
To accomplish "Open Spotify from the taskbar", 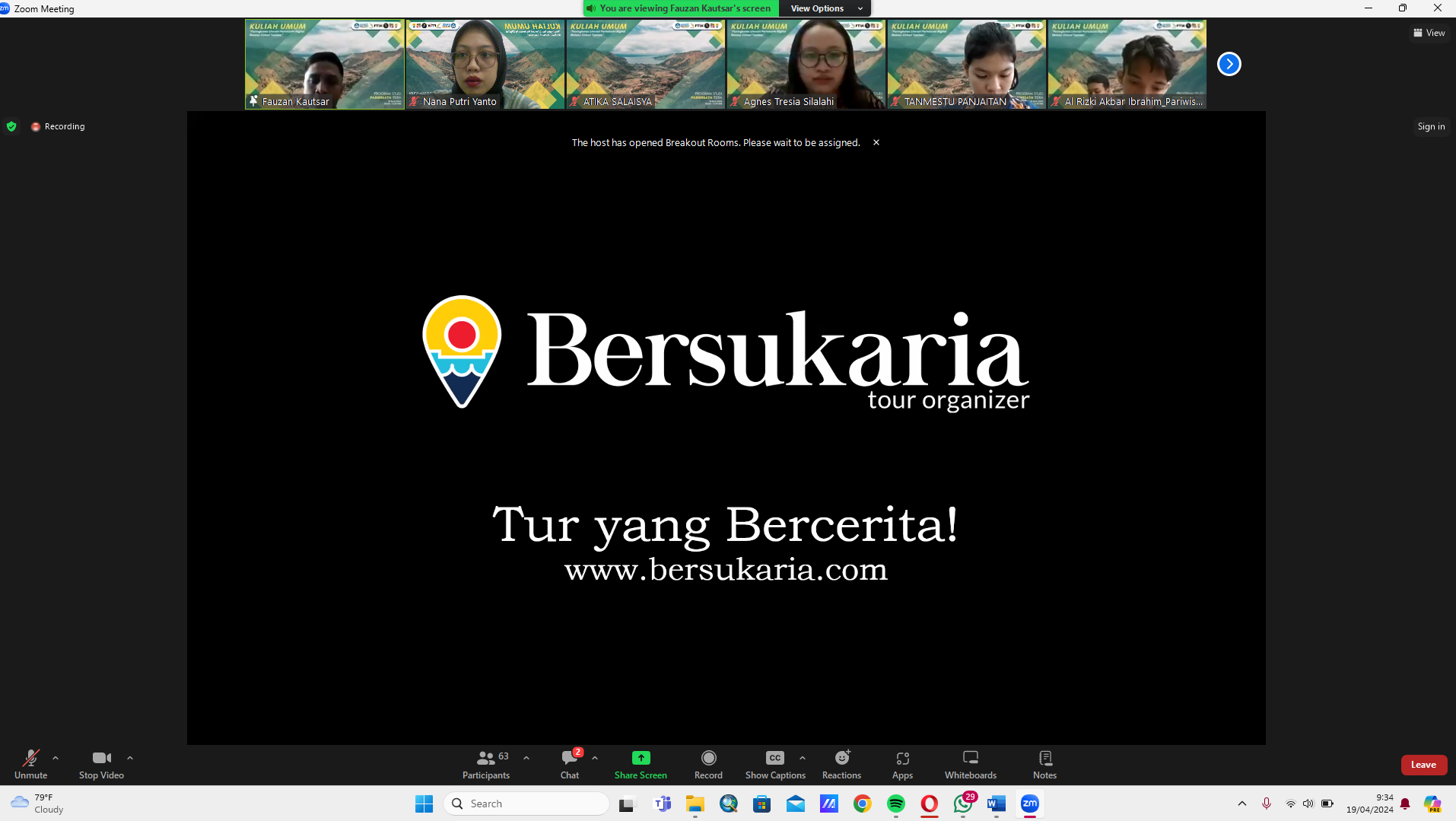I will coord(895,803).
